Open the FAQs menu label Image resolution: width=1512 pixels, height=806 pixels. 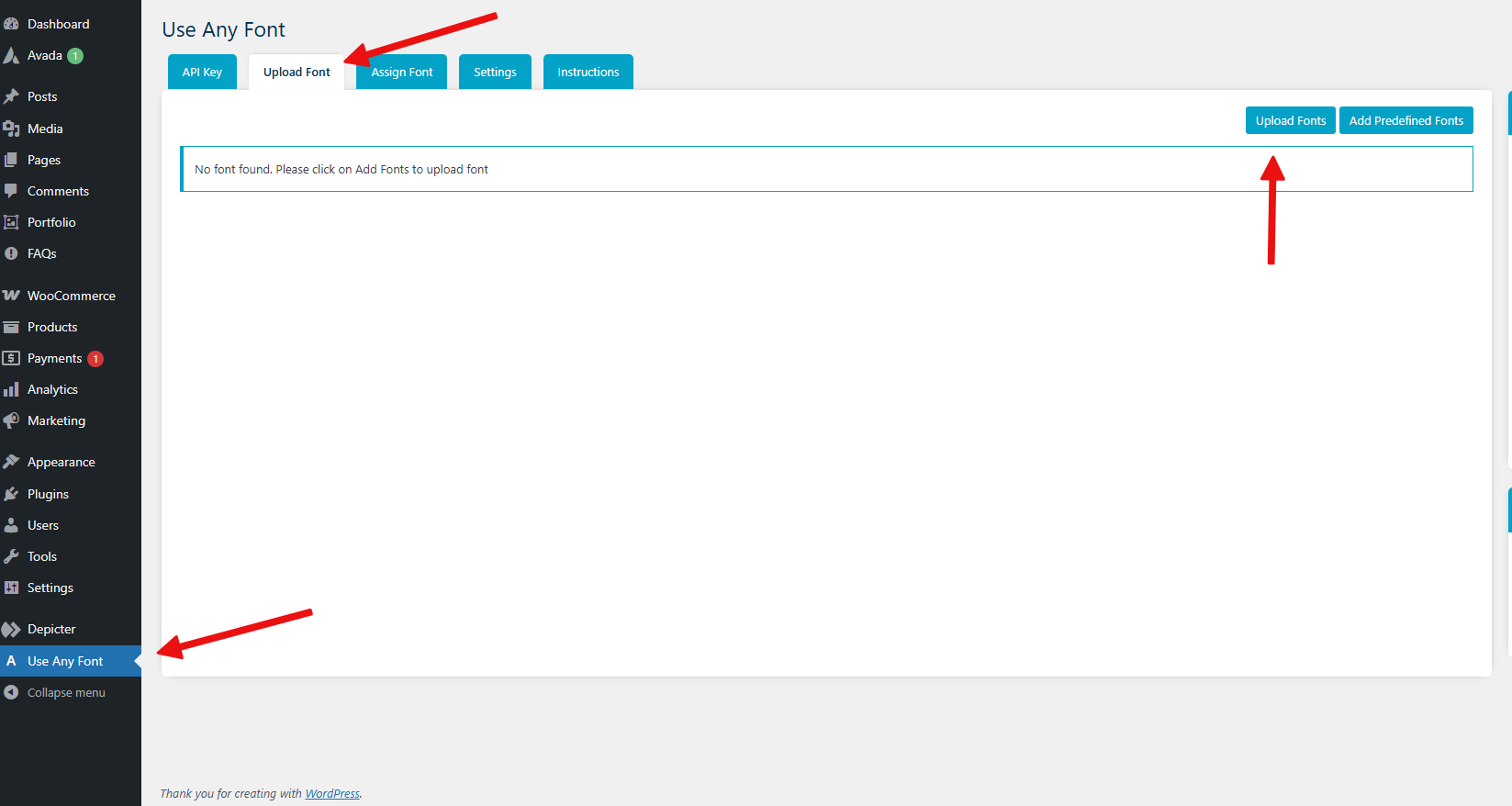(42, 253)
